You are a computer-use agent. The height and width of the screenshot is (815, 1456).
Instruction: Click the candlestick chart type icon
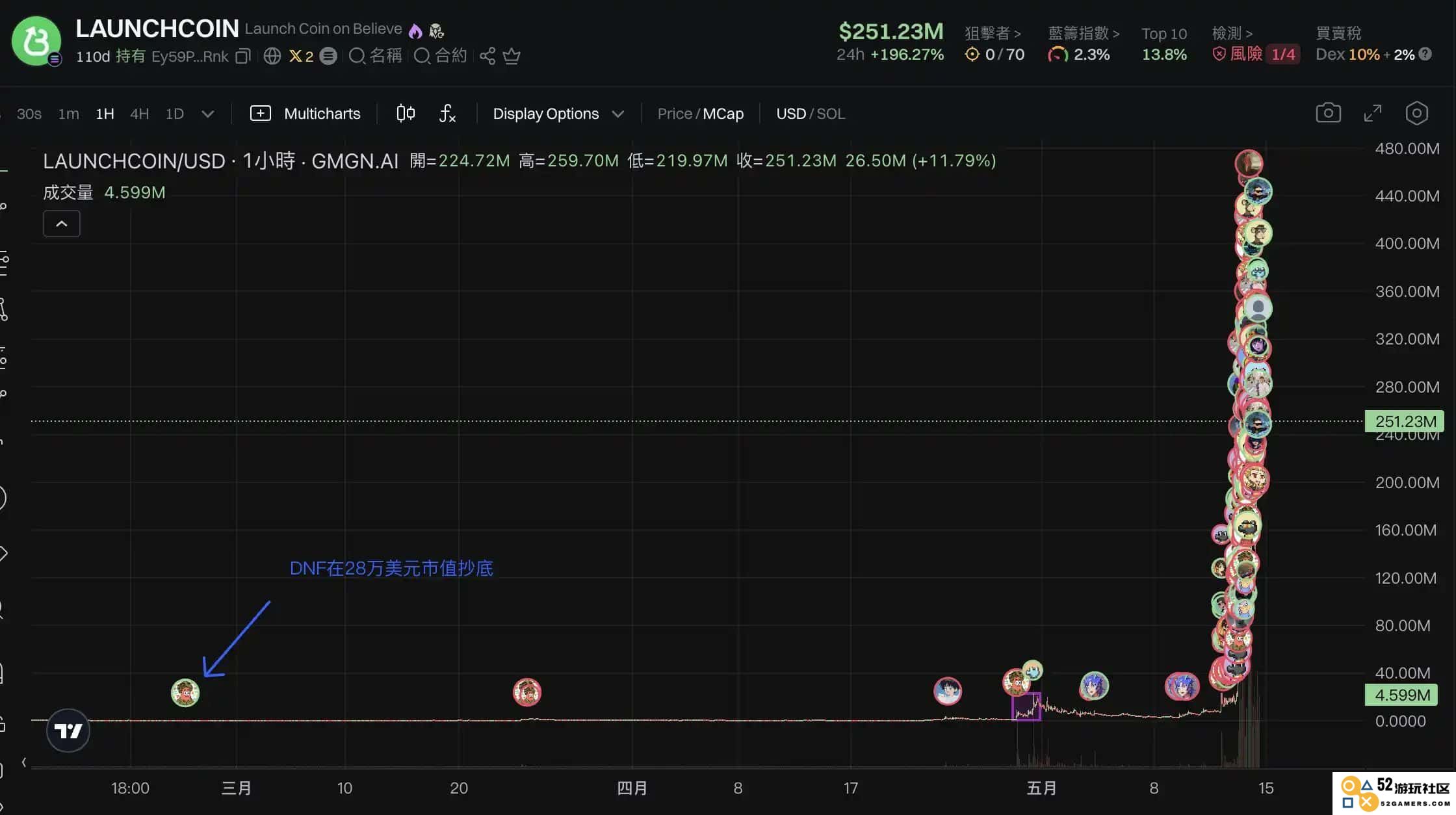coord(406,114)
